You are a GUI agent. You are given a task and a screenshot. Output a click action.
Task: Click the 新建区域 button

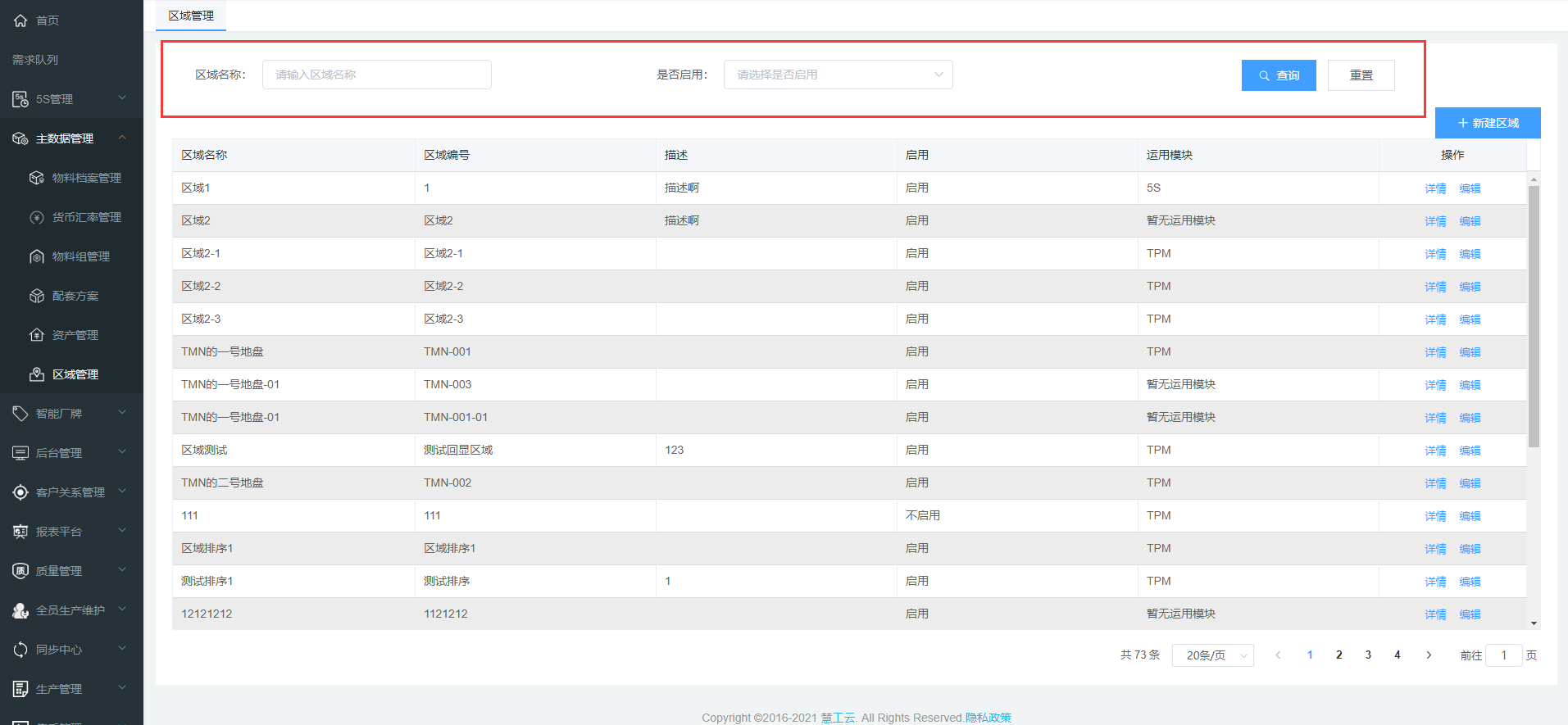[1487, 123]
